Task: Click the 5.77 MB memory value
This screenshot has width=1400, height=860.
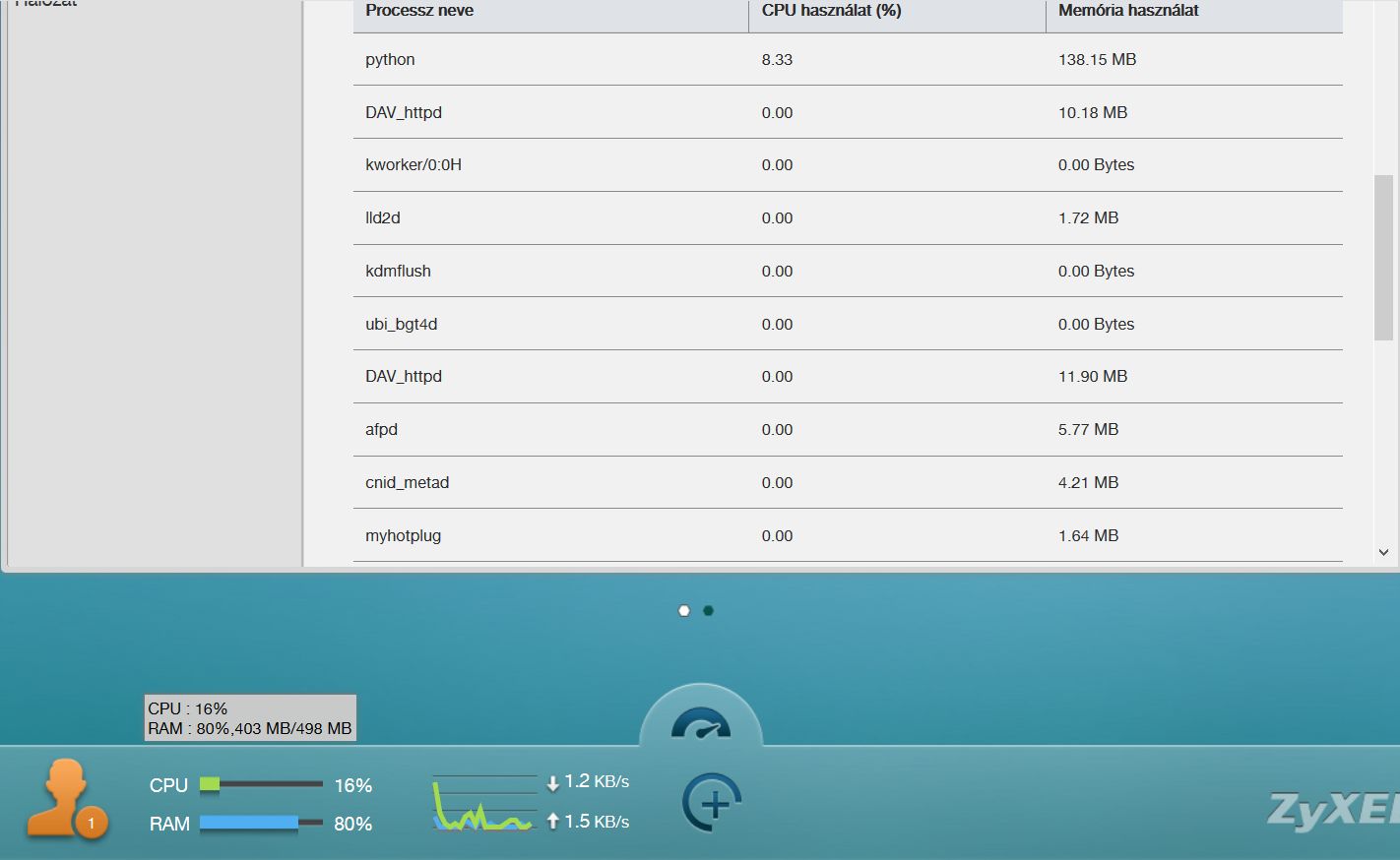Action: tap(1088, 430)
